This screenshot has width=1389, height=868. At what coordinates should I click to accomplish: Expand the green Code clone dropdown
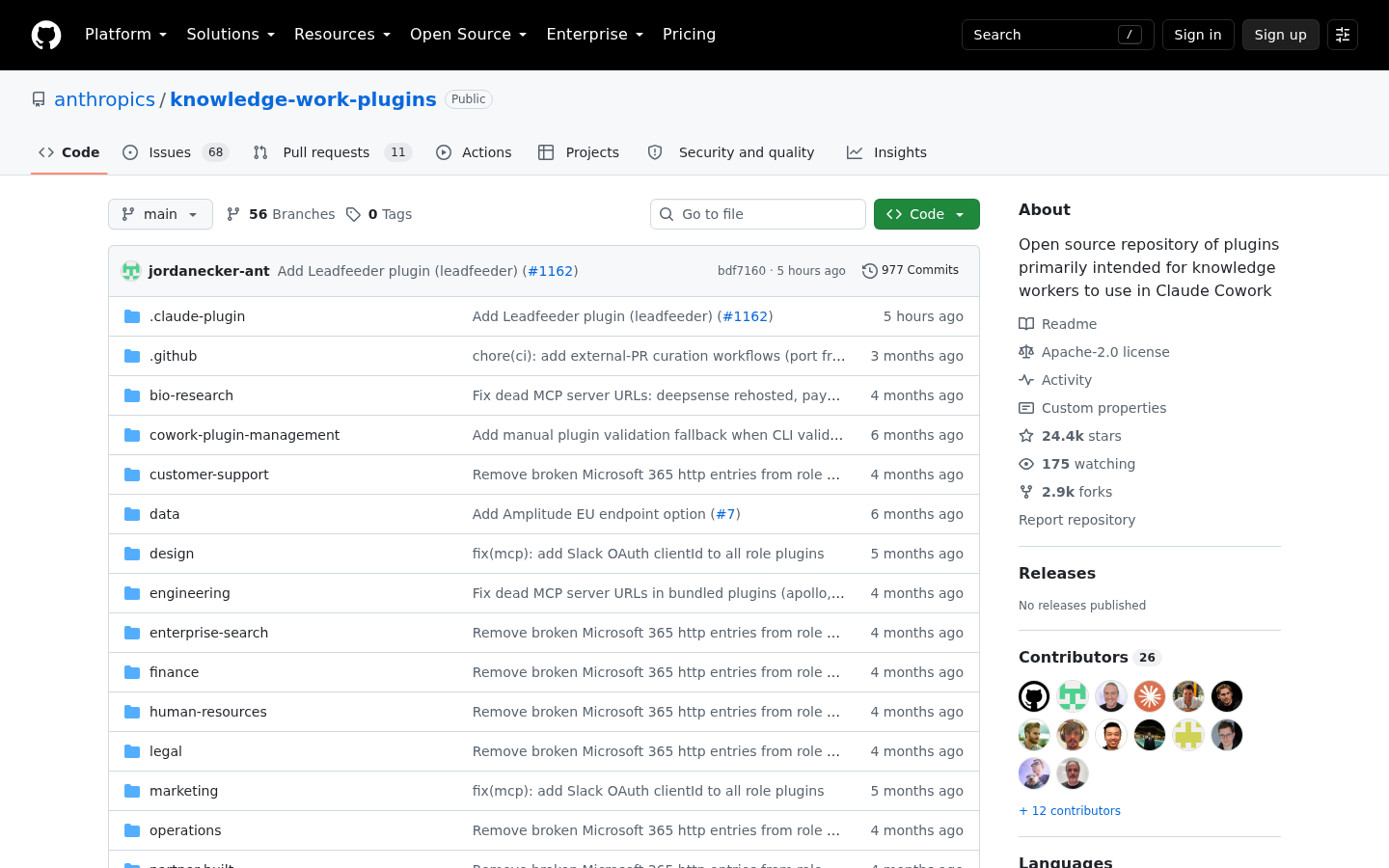click(x=927, y=214)
